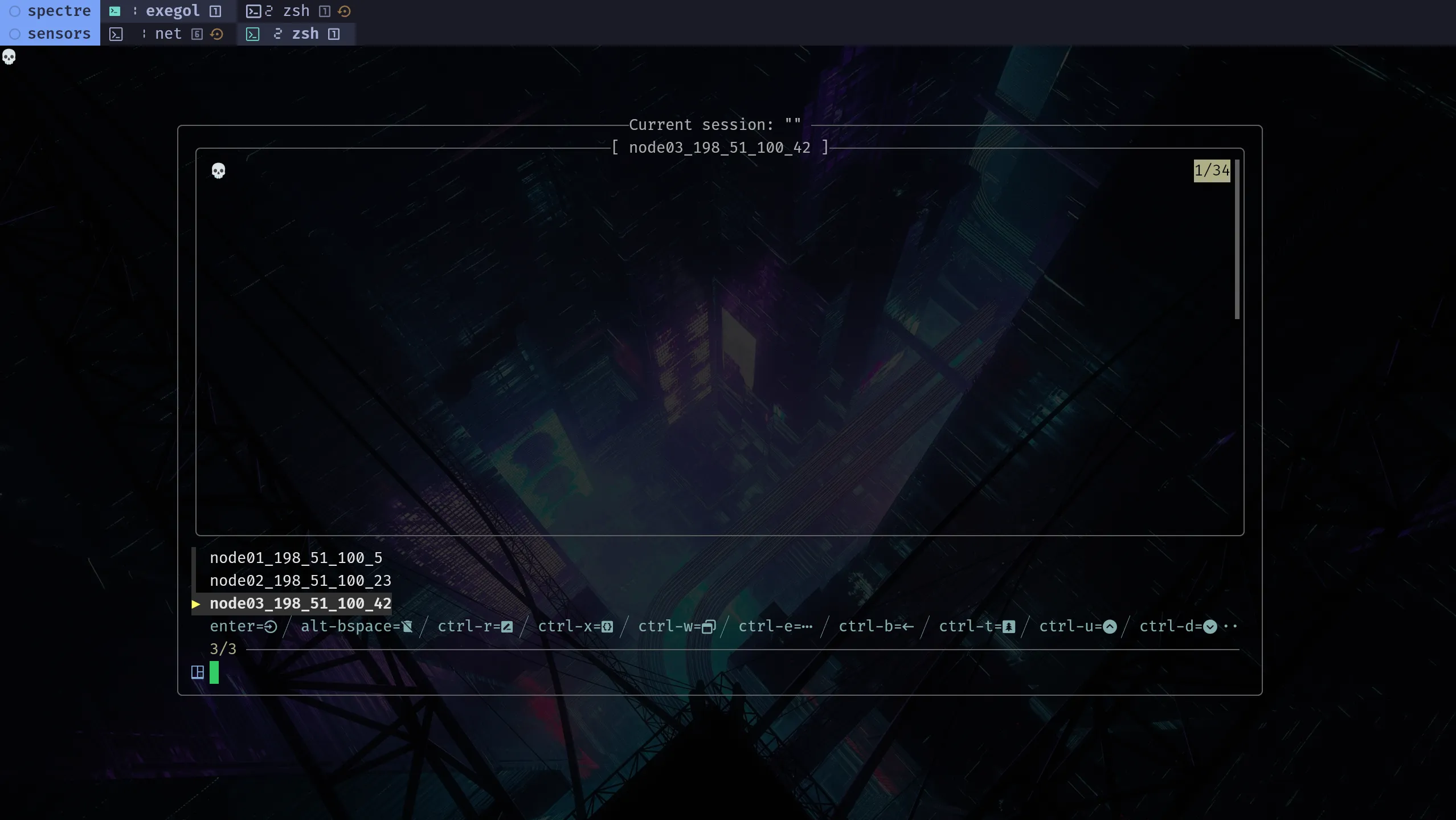Switch to the zsh pane tab
The width and height of the screenshot is (1456, 820).
[x=305, y=34]
